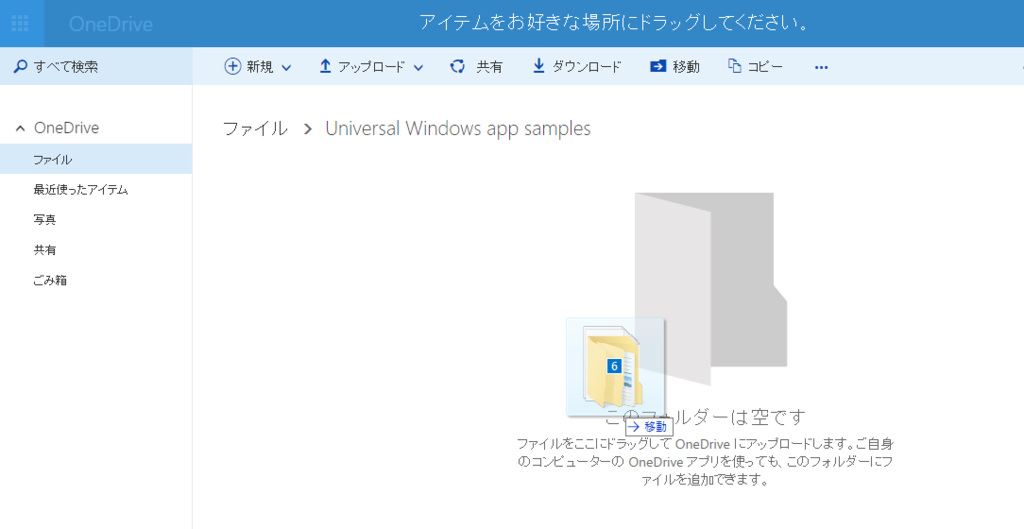Viewport: 1024px width, 529px height.
Task: Click the dragged folder thumbnail with badge 6
Action: click(x=615, y=366)
